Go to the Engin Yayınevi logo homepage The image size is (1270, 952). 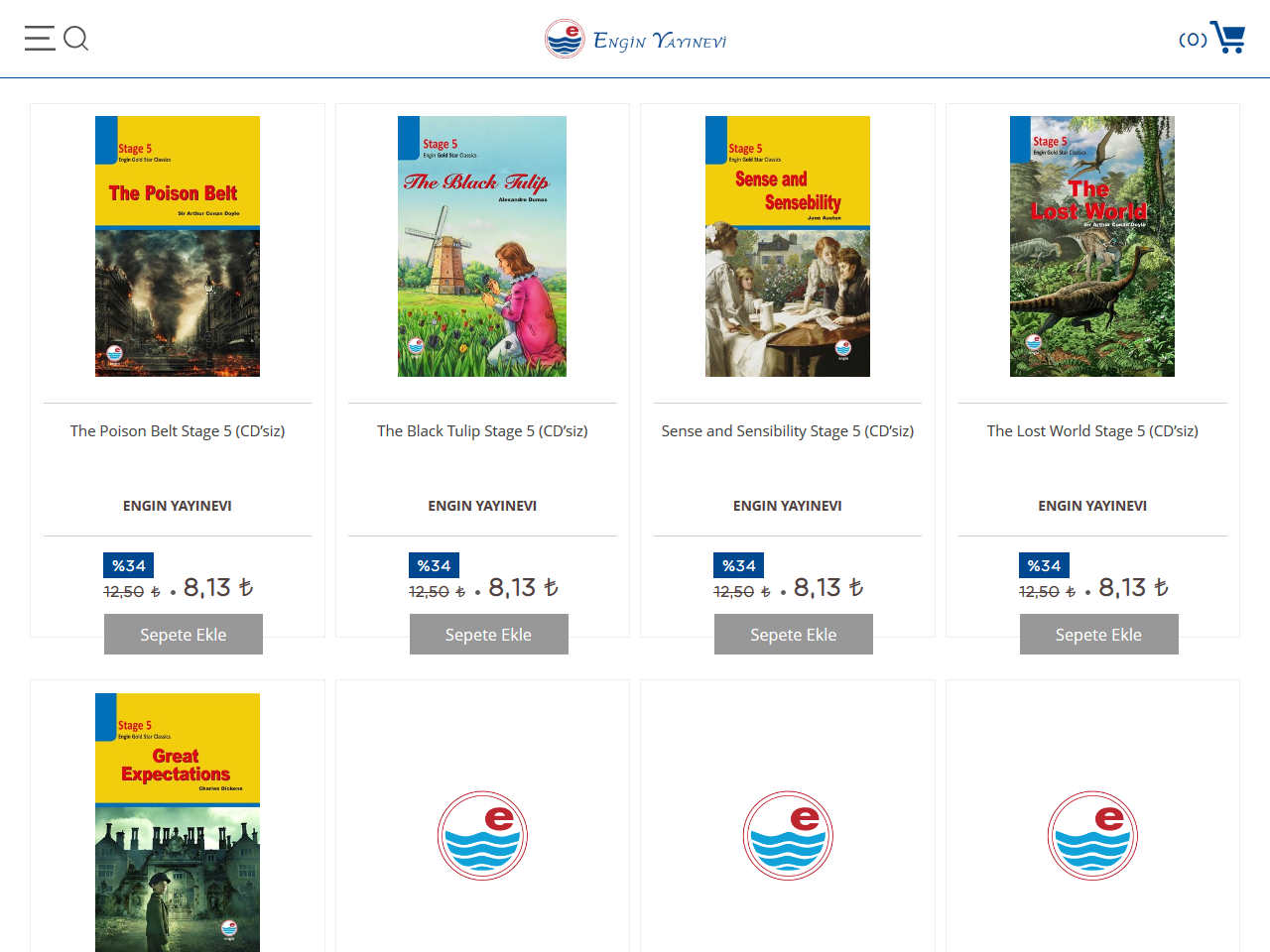click(x=635, y=40)
